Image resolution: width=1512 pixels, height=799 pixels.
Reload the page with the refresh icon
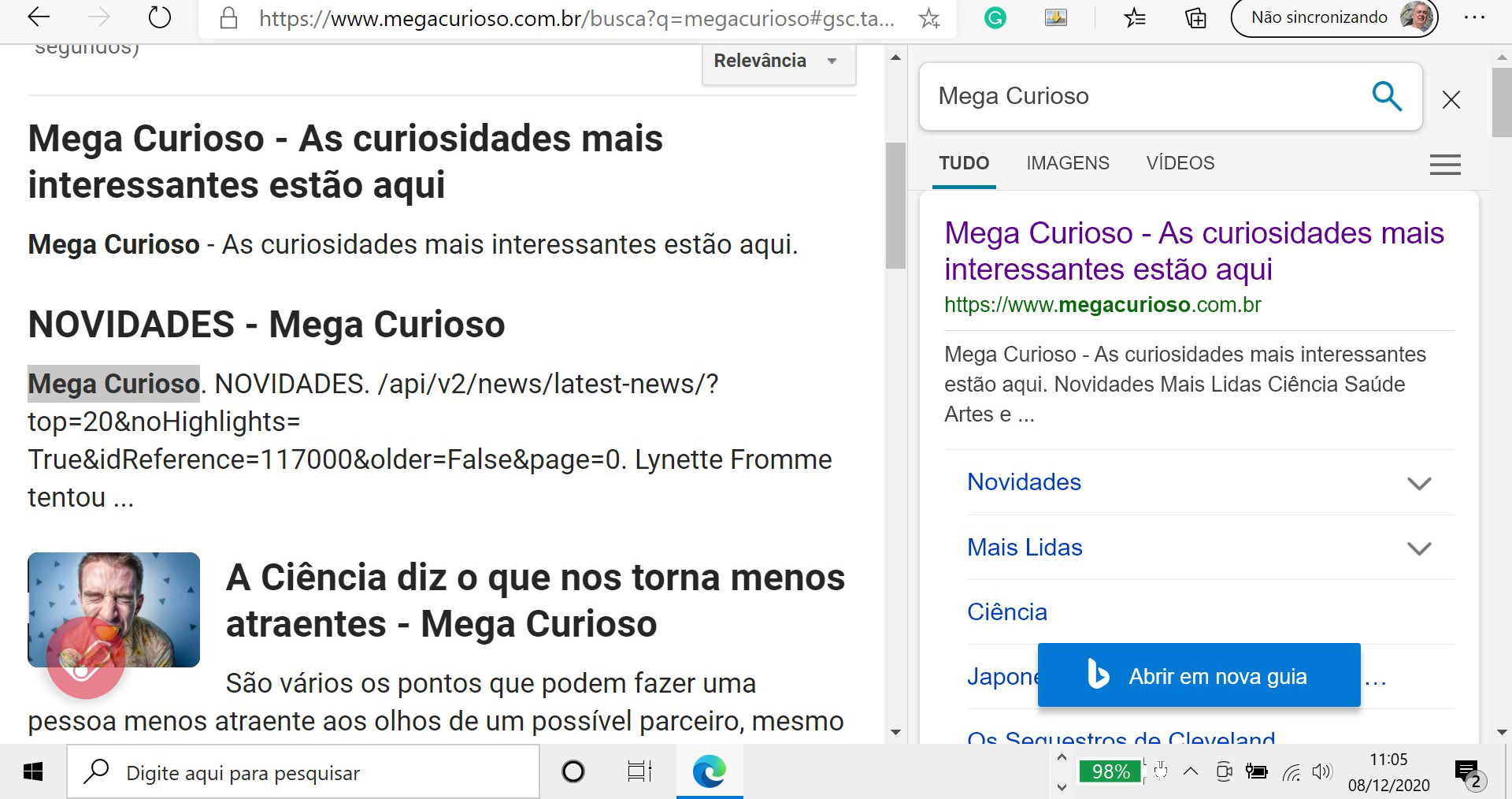(160, 17)
